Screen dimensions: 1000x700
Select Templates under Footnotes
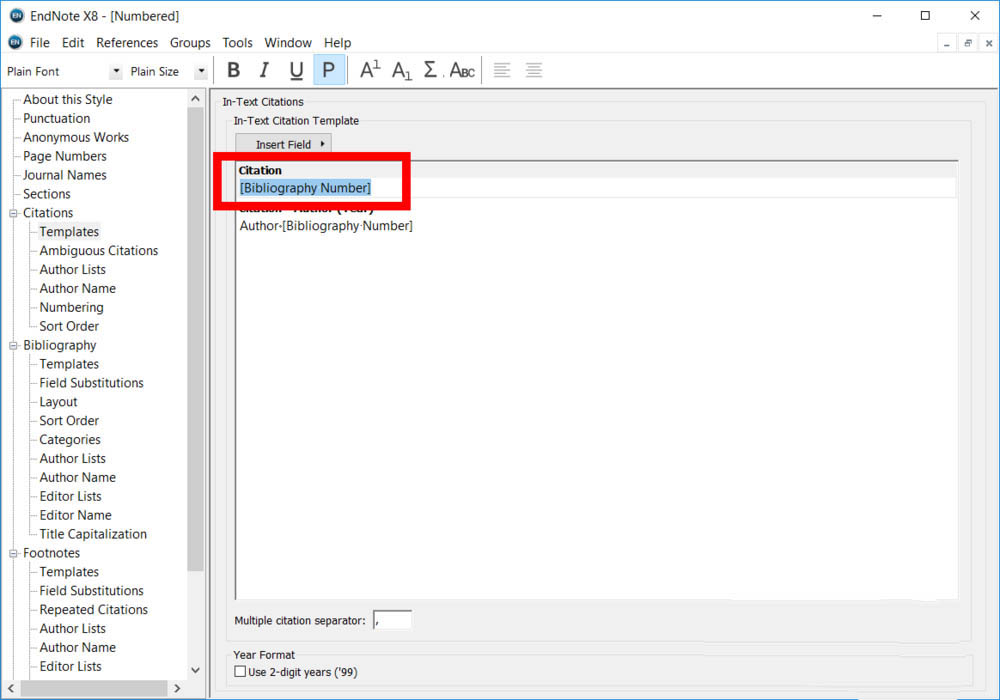pos(69,572)
